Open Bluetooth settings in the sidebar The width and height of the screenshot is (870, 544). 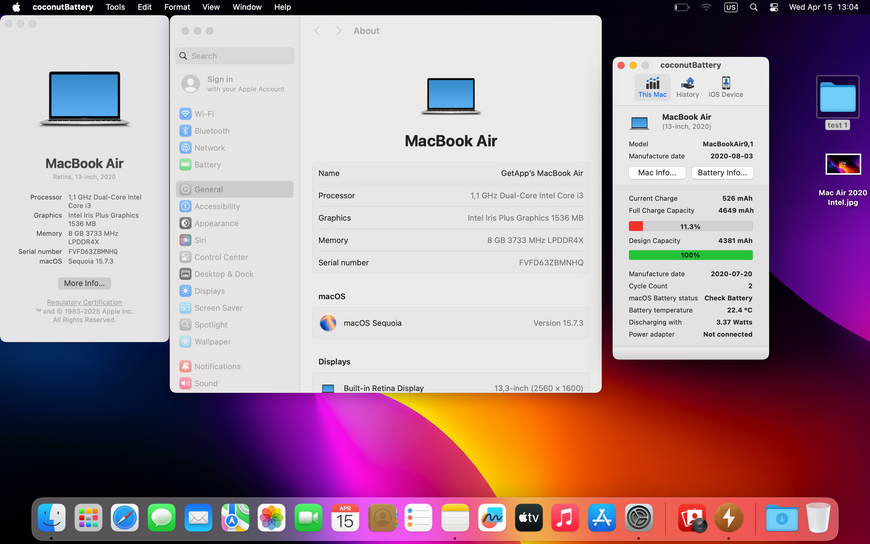click(235, 131)
